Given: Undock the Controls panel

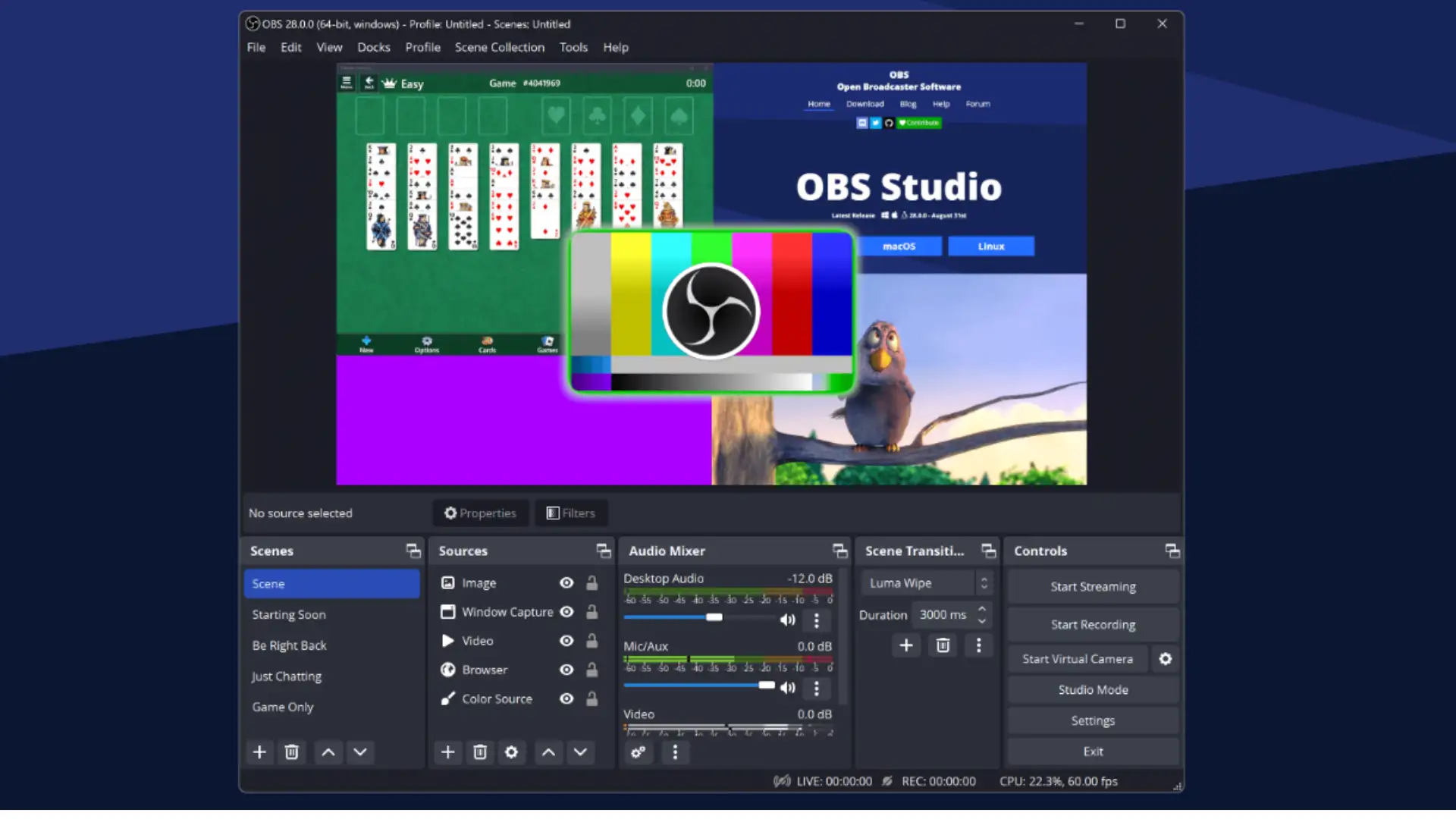Looking at the screenshot, I should tap(1172, 551).
